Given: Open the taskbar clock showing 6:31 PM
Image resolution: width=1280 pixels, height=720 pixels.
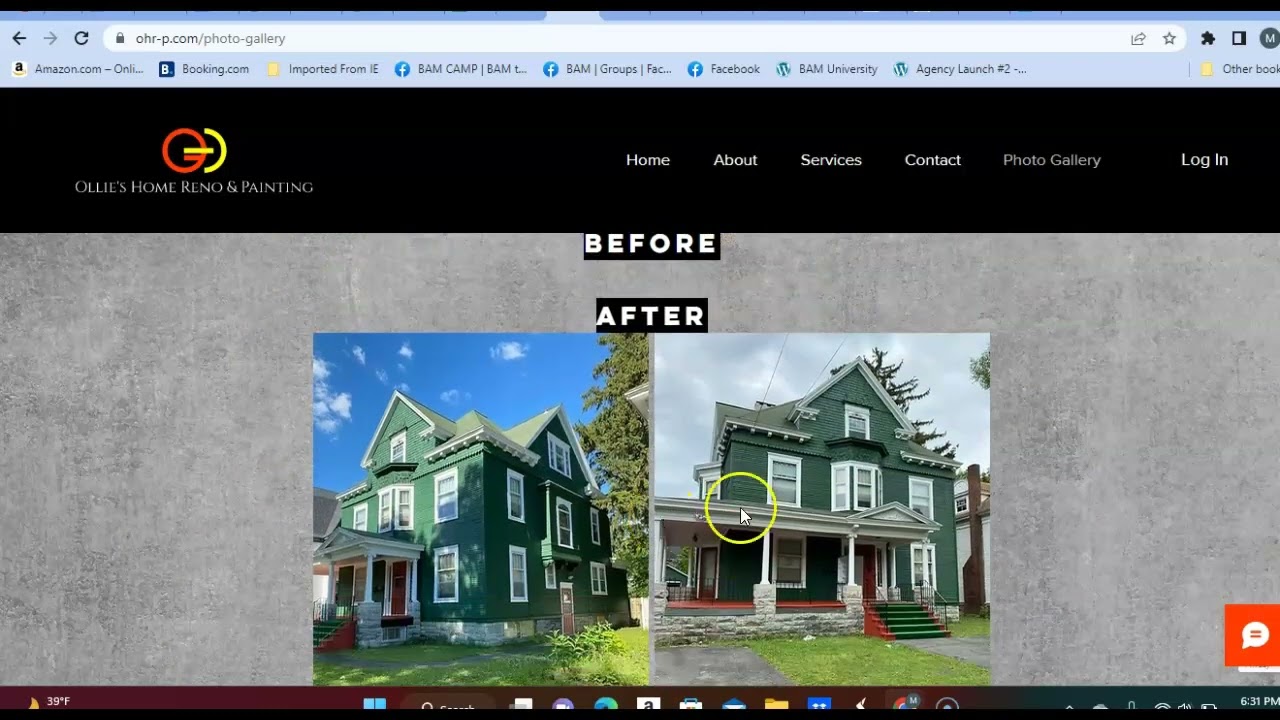Looking at the screenshot, I should [1259, 702].
